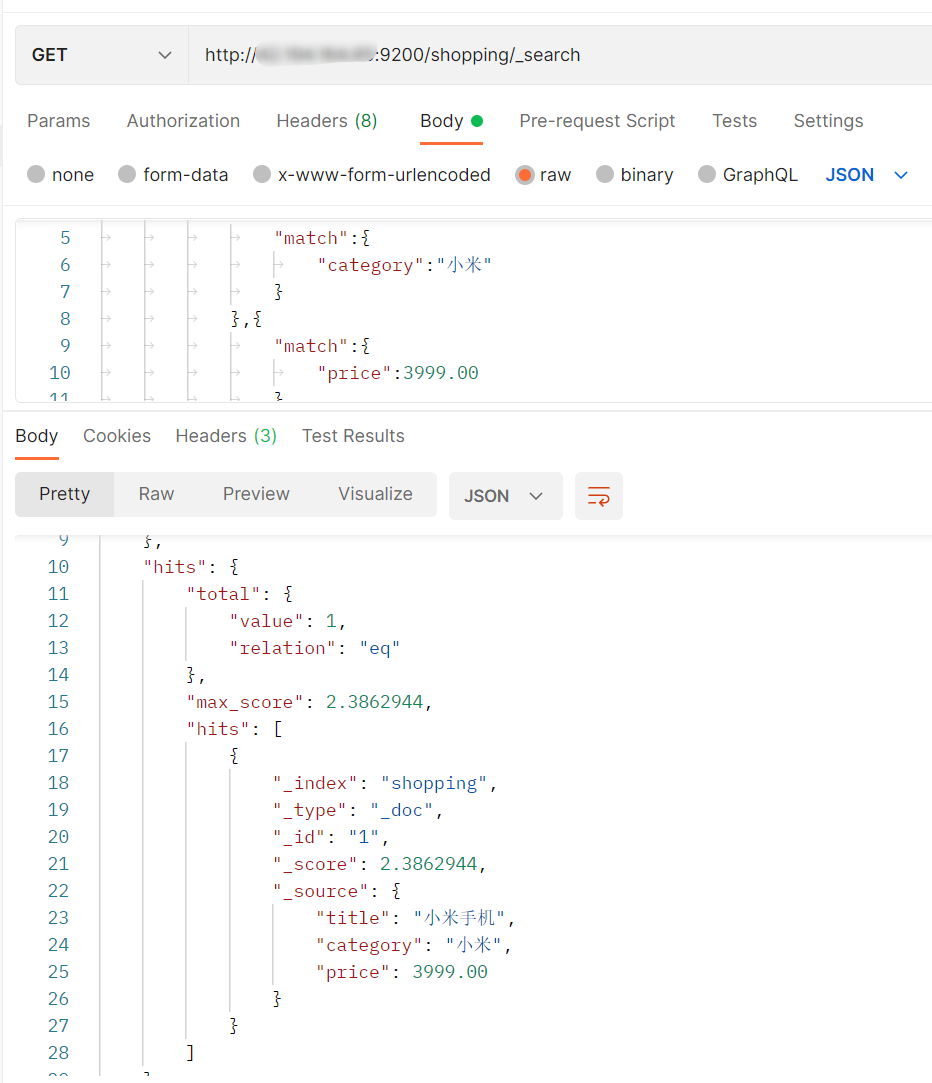
Task: Open the request Settings tab
Action: pos(828,121)
